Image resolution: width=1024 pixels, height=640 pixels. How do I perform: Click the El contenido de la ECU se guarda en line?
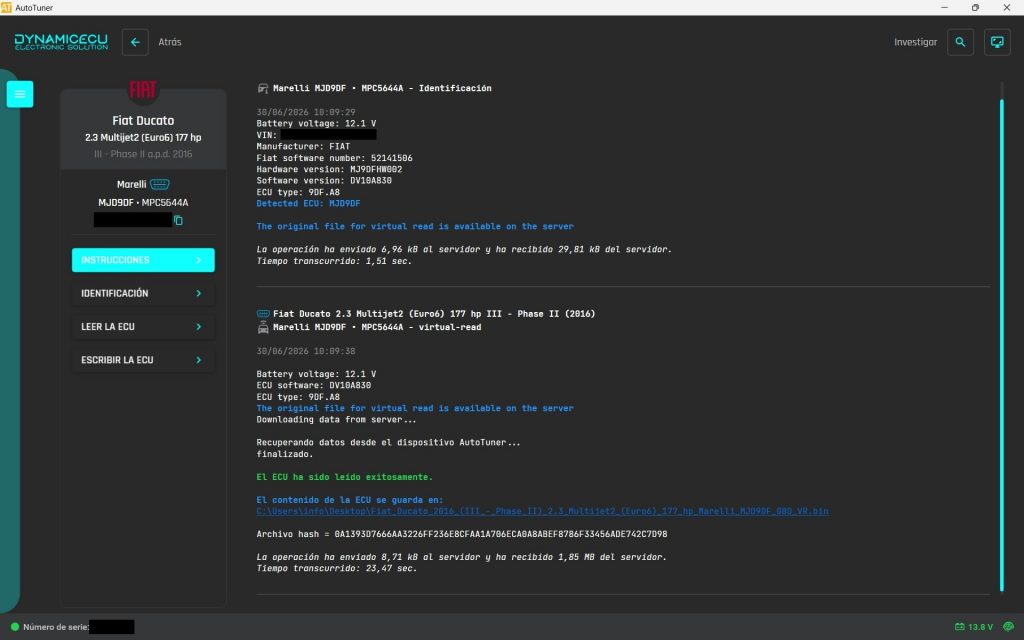click(x=349, y=500)
